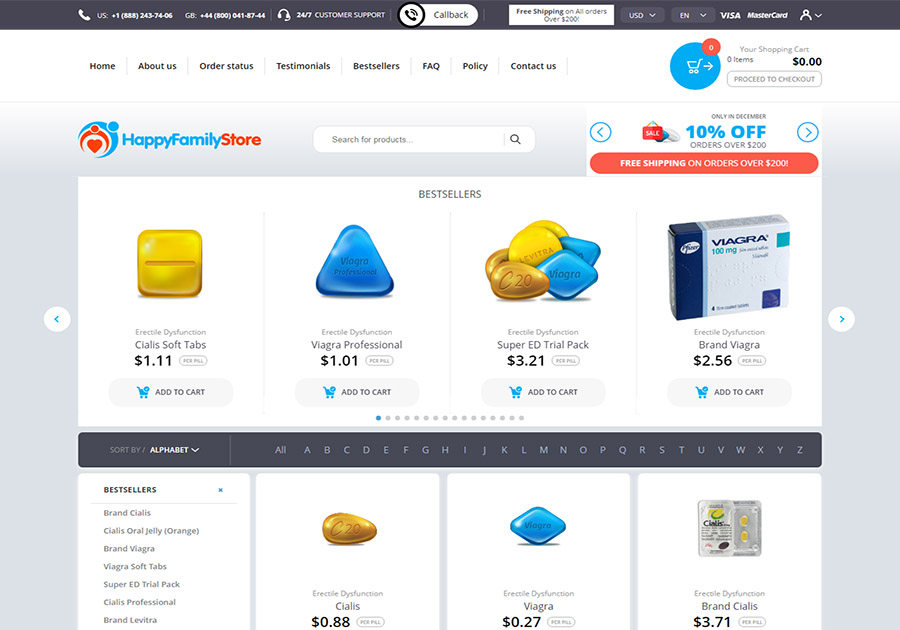
Task: Filter products by letter Z
Action: (800, 450)
